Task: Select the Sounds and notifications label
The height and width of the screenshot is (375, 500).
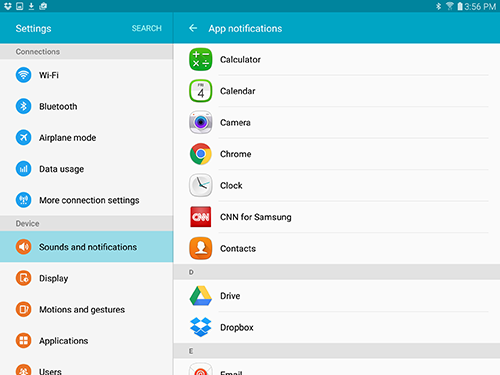Action: (88, 247)
